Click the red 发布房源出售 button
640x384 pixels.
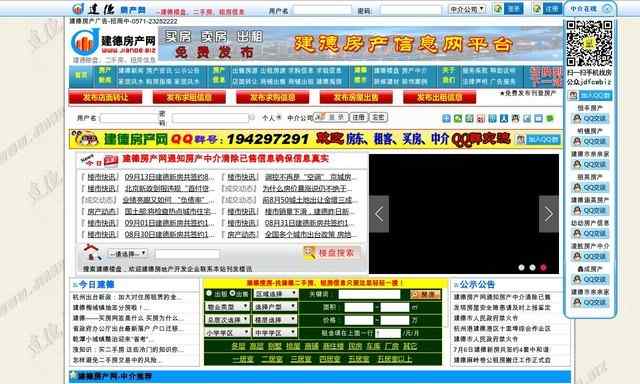click(356, 98)
